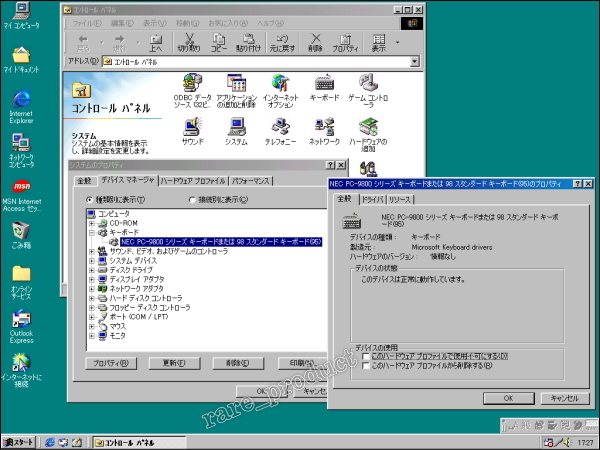Click the 削除 toolbar button in Control Panel
The height and width of the screenshot is (450, 600).
pos(315,42)
